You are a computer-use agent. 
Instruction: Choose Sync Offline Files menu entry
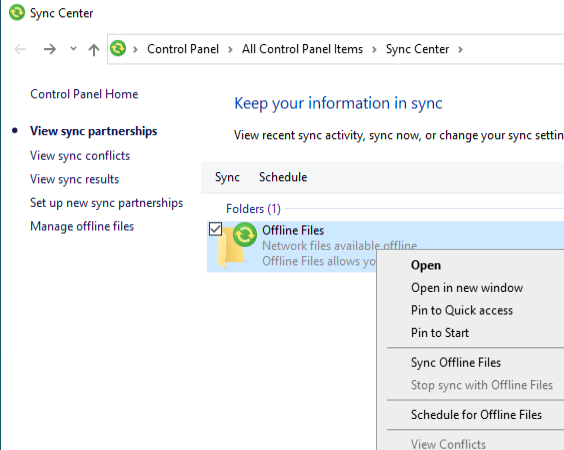coord(456,363)
